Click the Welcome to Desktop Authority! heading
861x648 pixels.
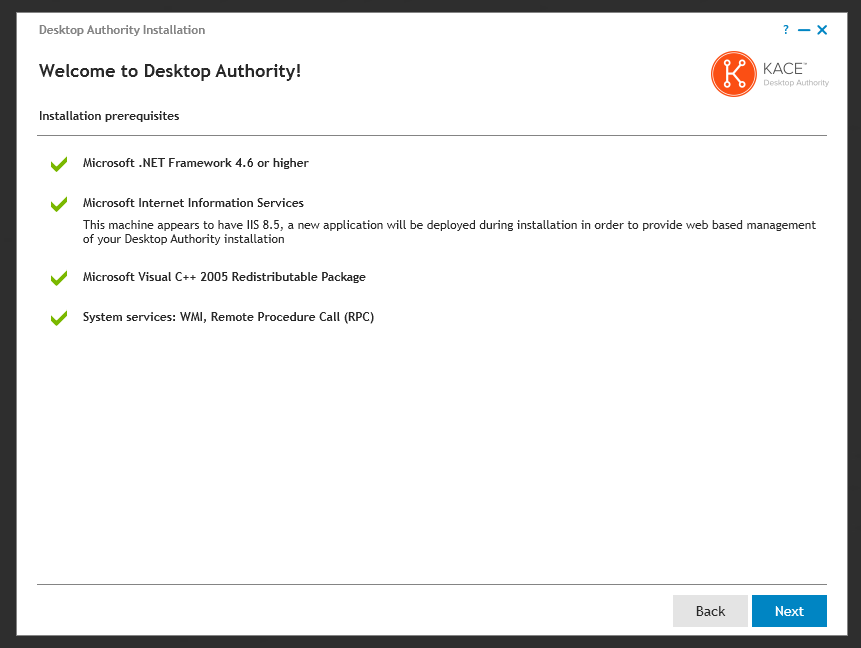[170, 71]
